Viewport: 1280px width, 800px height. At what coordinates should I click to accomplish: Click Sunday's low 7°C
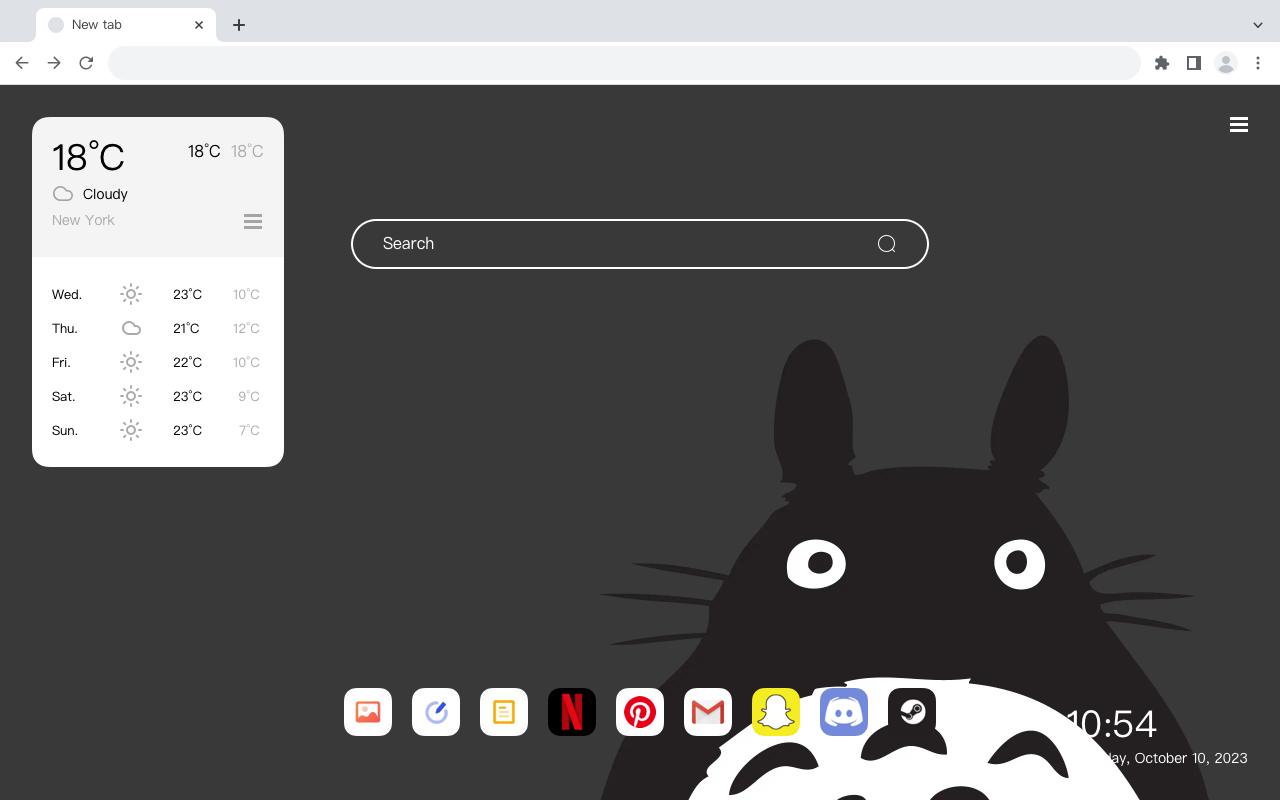249,430
